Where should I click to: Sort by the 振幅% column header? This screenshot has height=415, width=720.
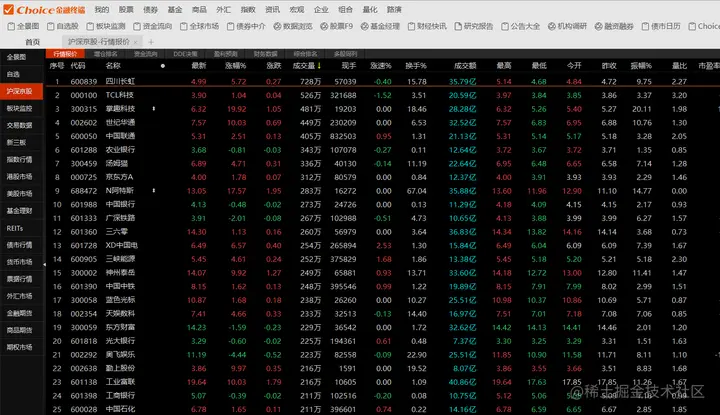click(x=641, y=66)
